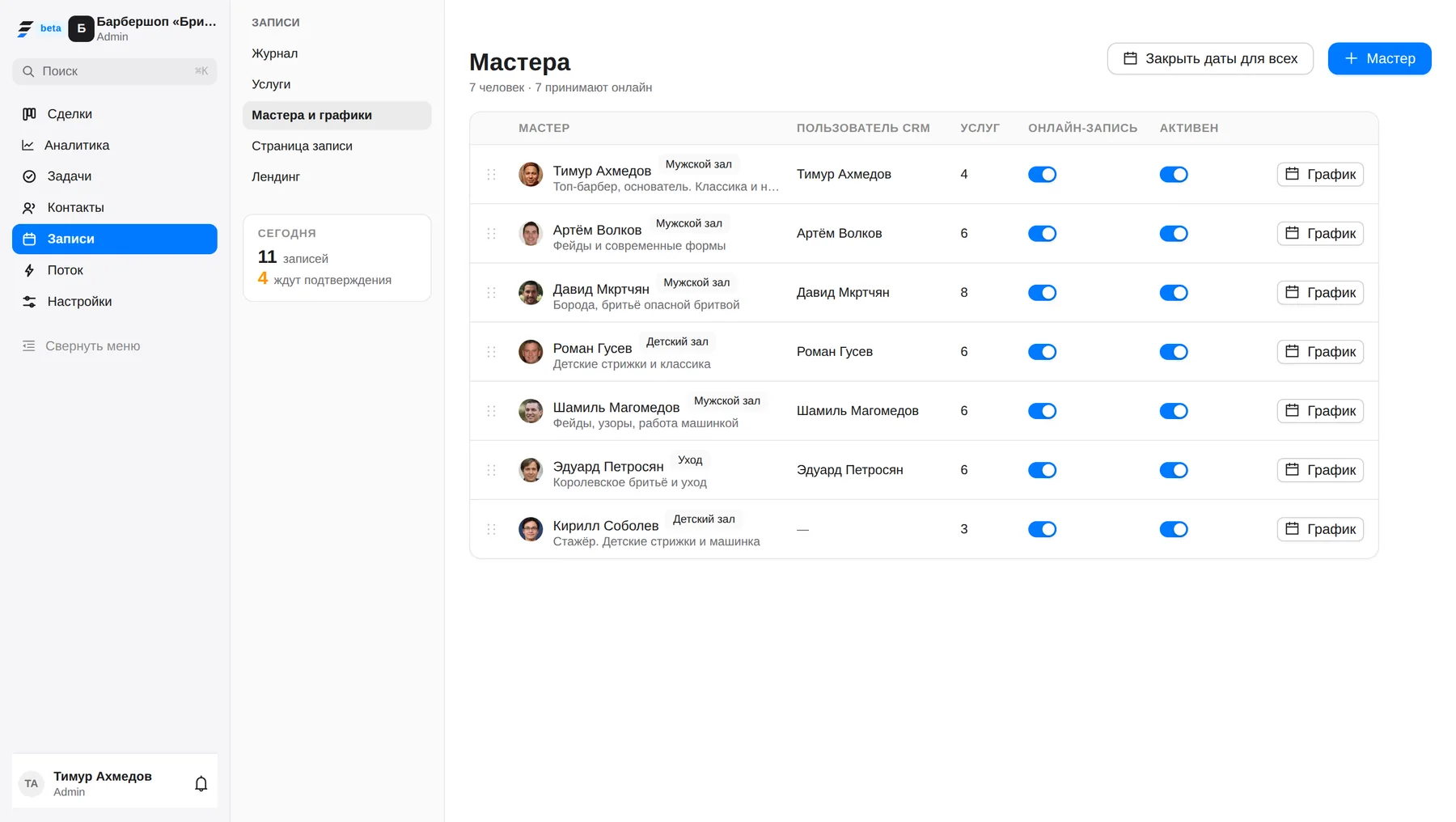Screen dimensions: 1456x822
Task: Go to Аналитика in the sidebar
Action: (115, 146)
